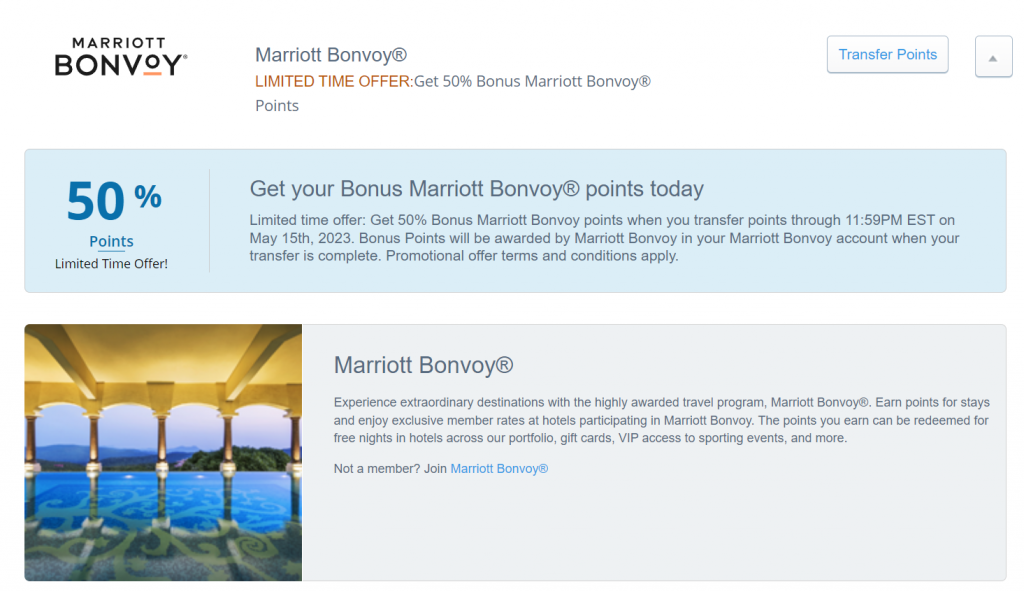This screenshot has width=1024, height=591.
Task: Select the large 50 % bonus figure
Action: tap(113, 201)
